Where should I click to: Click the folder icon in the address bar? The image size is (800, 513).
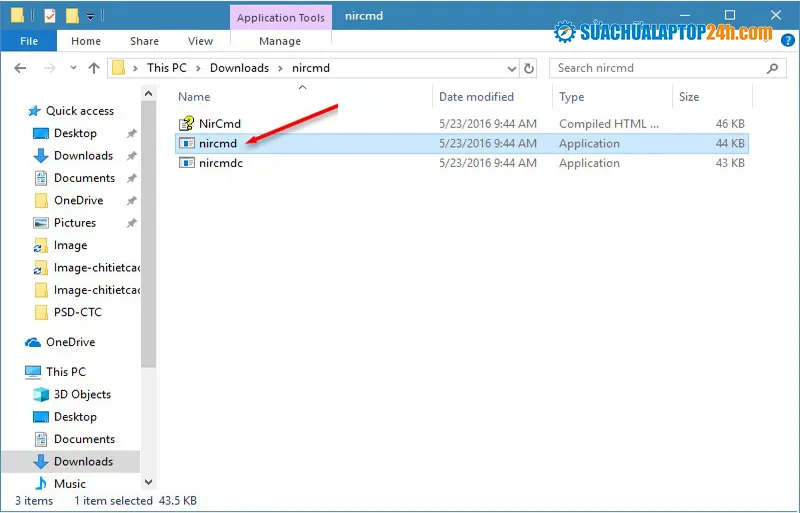click(118, 68)
